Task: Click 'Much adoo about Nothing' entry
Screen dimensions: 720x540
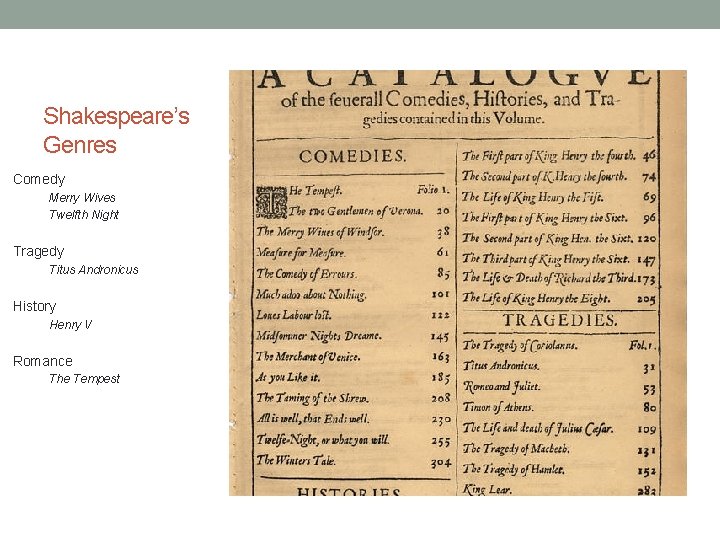Action: pos(311,294)
